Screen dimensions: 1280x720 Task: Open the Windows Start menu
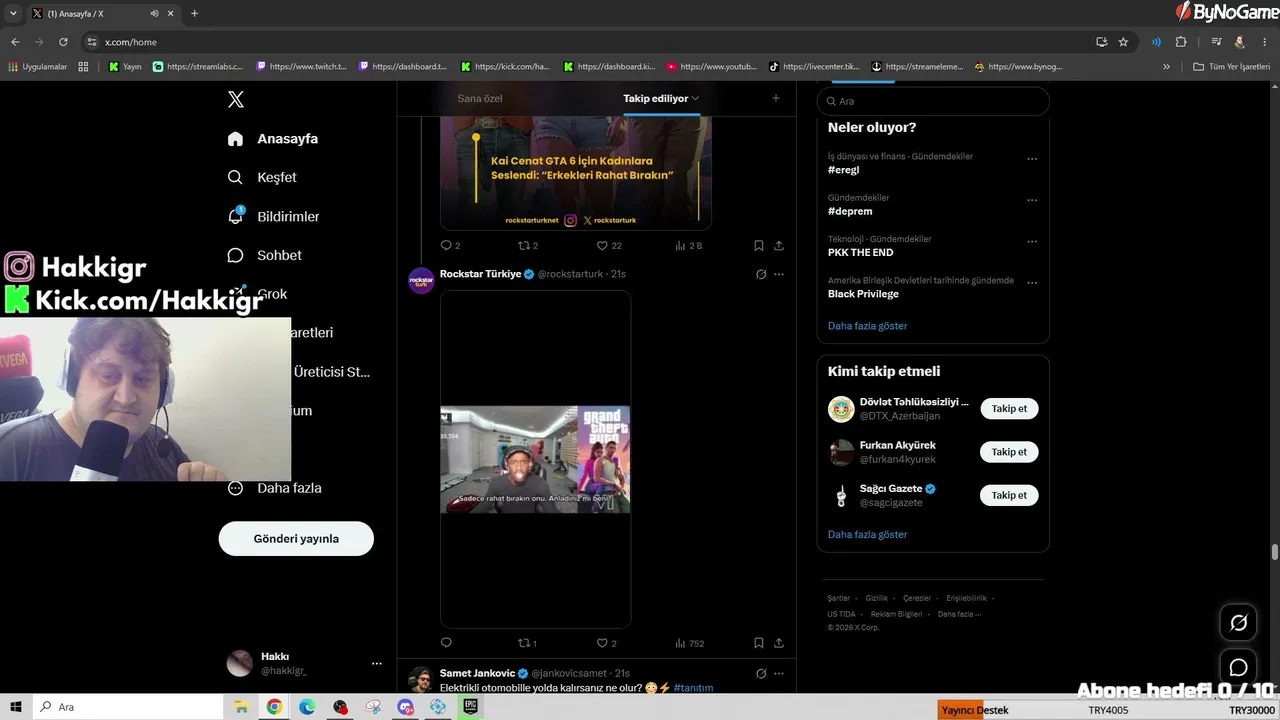[x=16, y=707]
